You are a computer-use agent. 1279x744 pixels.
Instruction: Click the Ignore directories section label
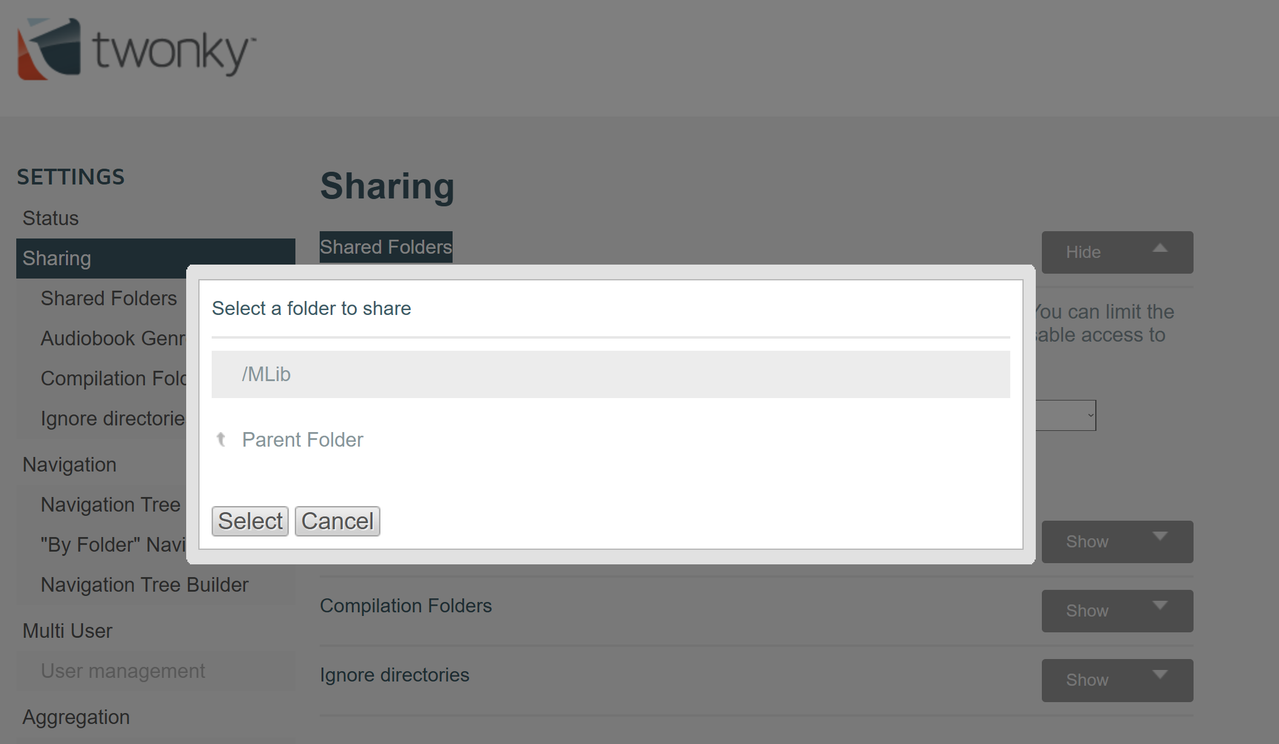[394, 675]
